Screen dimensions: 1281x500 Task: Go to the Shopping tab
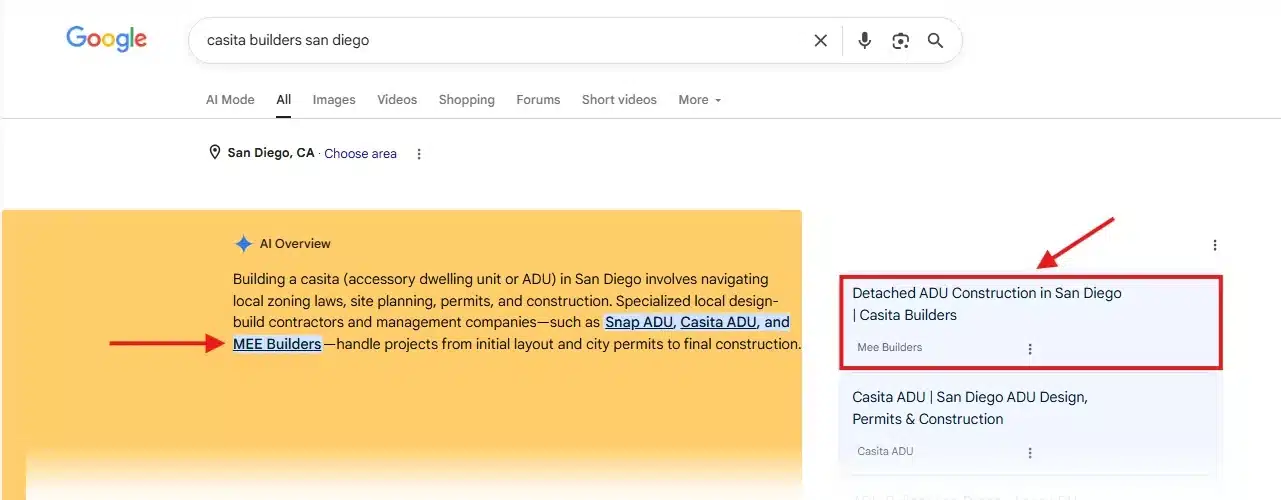pos(467,100)
